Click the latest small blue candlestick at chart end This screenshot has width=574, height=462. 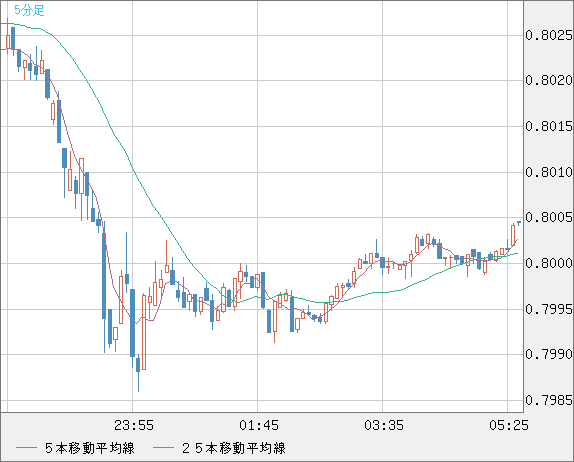(x=519, y=223)
